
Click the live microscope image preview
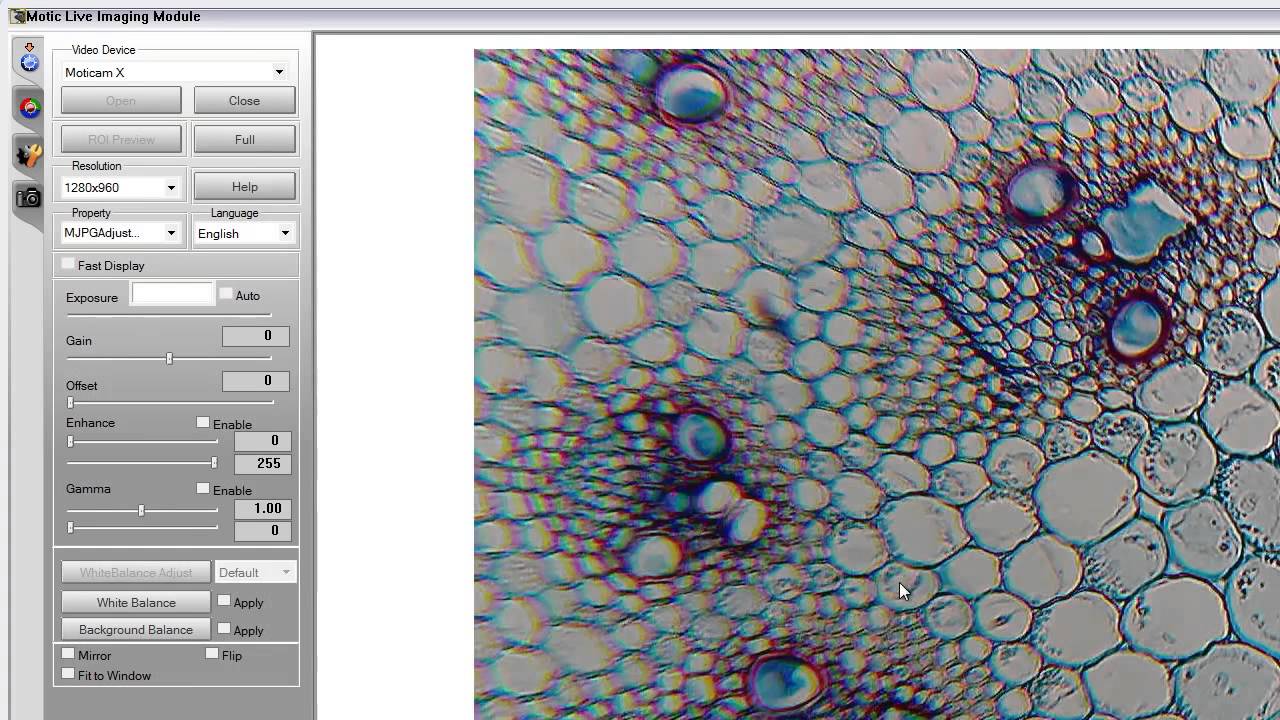[x=876, y=384]
